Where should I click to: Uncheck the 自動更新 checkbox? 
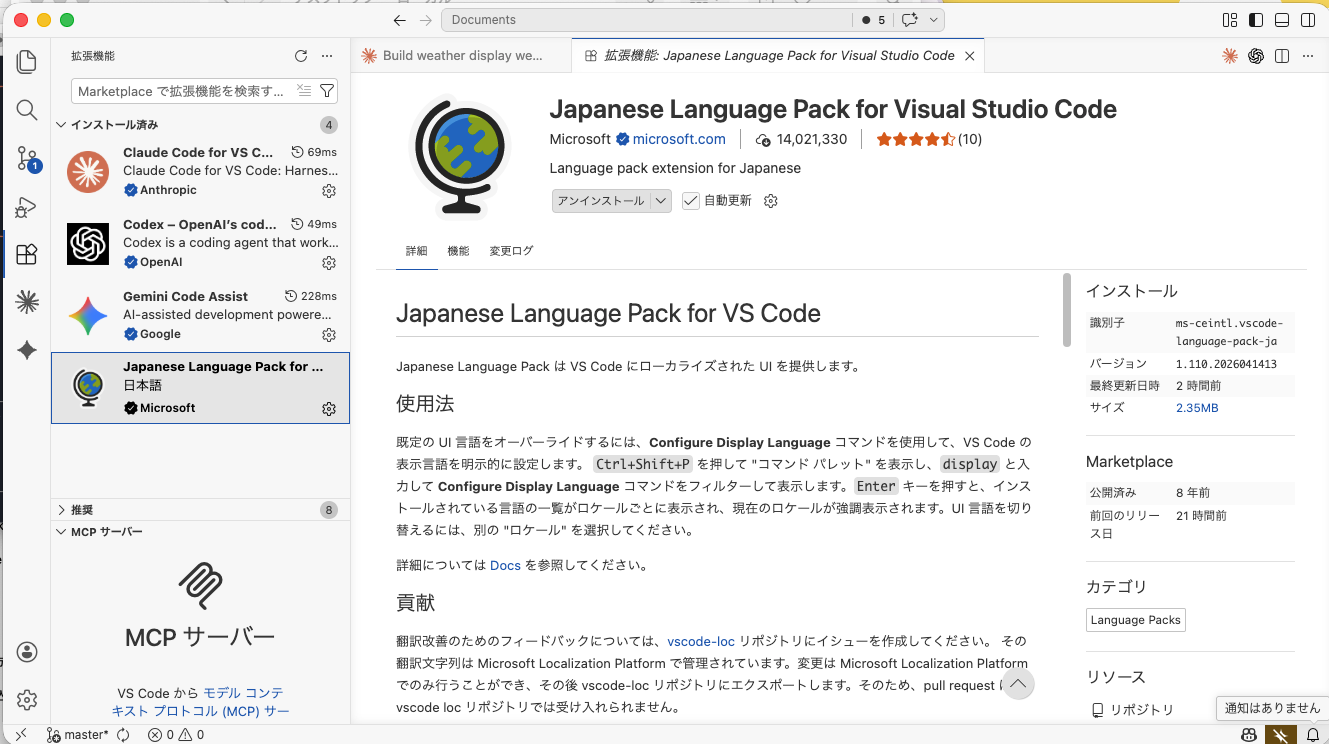(x=690, y=199)
